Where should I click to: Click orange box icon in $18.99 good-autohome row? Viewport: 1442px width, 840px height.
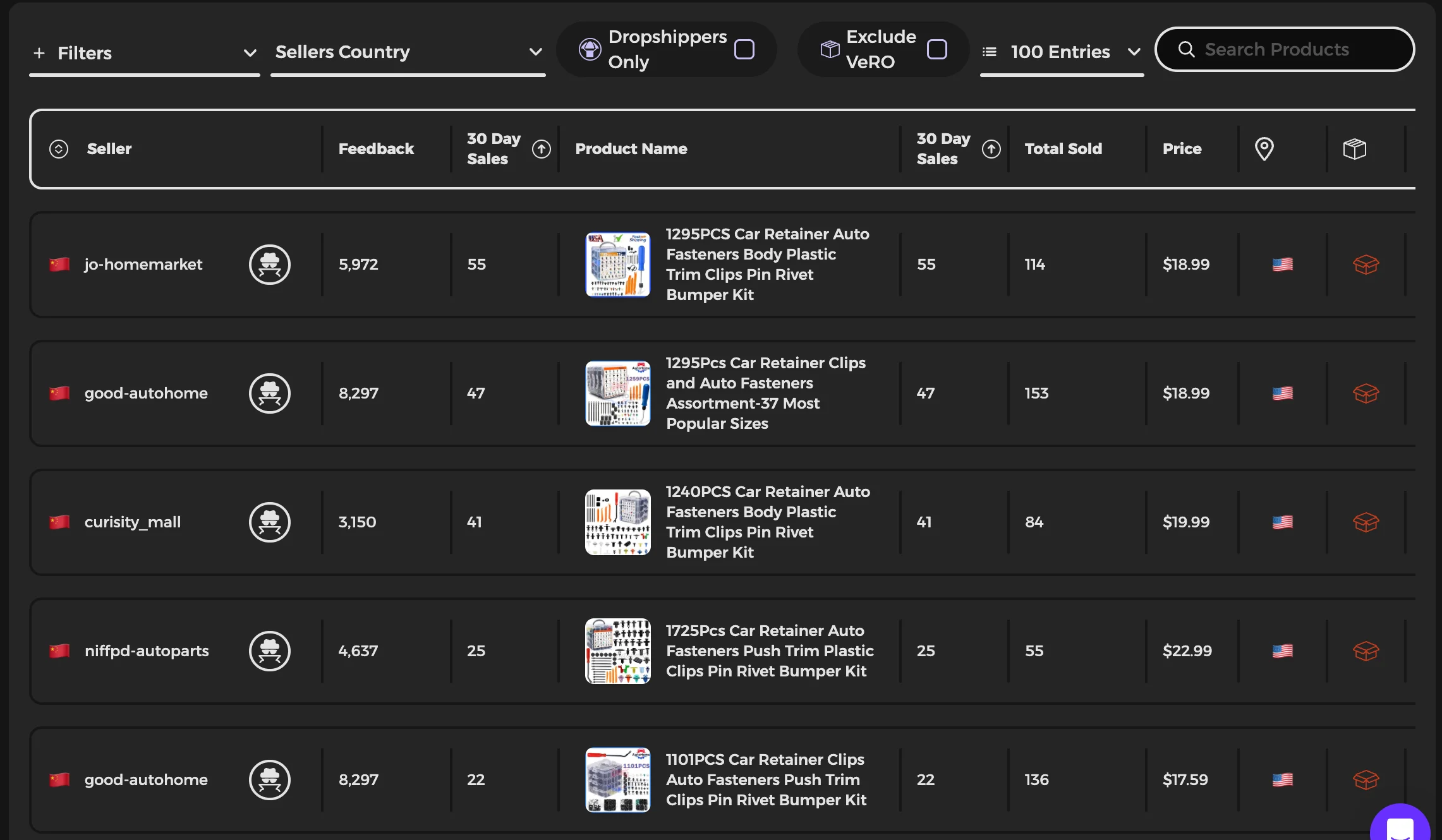click(x=1366, y=393)
